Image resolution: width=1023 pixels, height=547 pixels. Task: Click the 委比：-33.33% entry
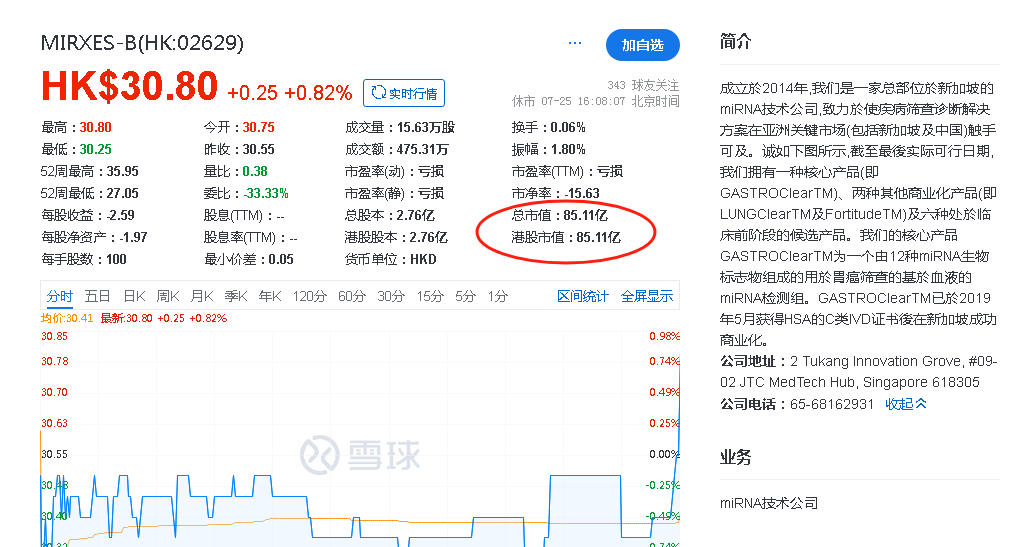click(x=246, y=194)
